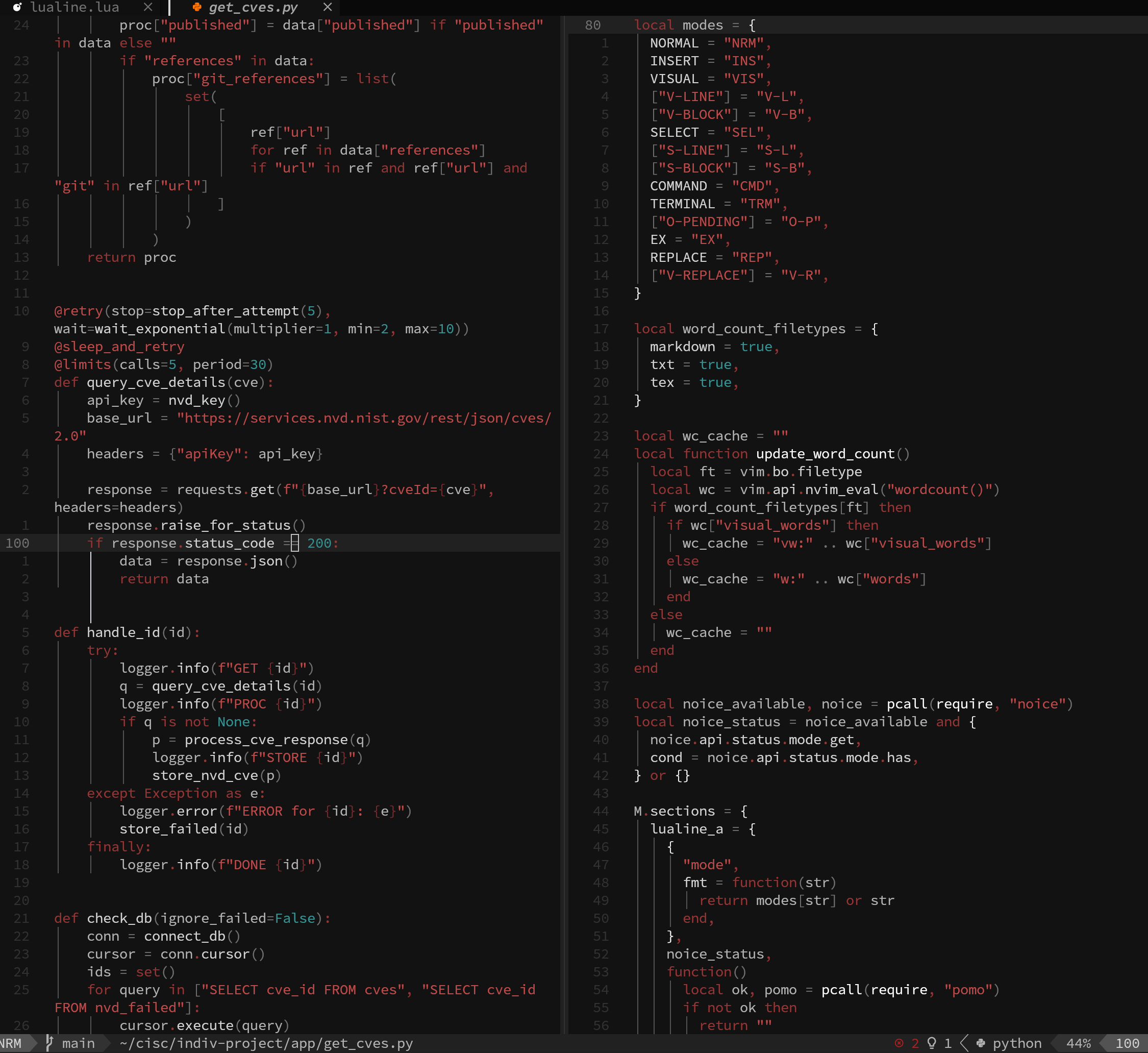Close the lualine.lua tab

pyautogui.click(x=148, y=8)
